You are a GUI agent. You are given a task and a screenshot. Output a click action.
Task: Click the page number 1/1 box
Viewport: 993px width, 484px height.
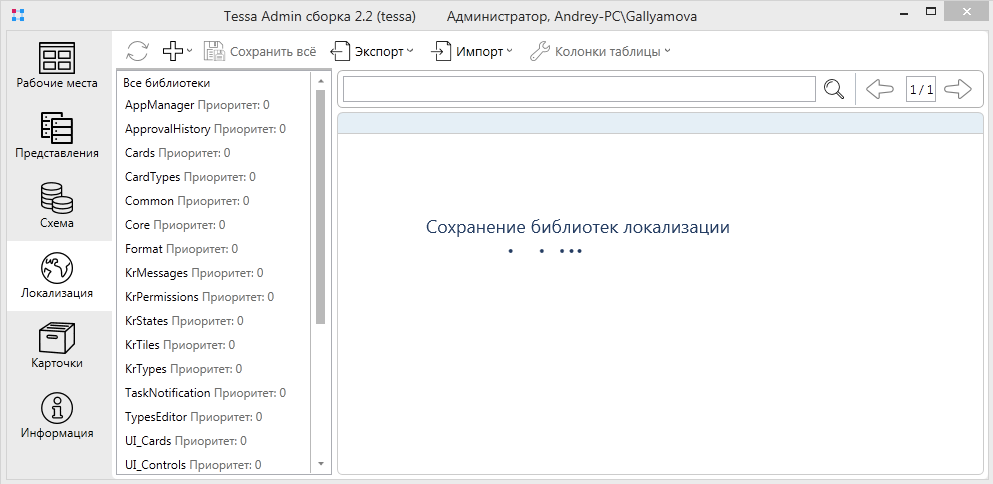pos(920,90)
